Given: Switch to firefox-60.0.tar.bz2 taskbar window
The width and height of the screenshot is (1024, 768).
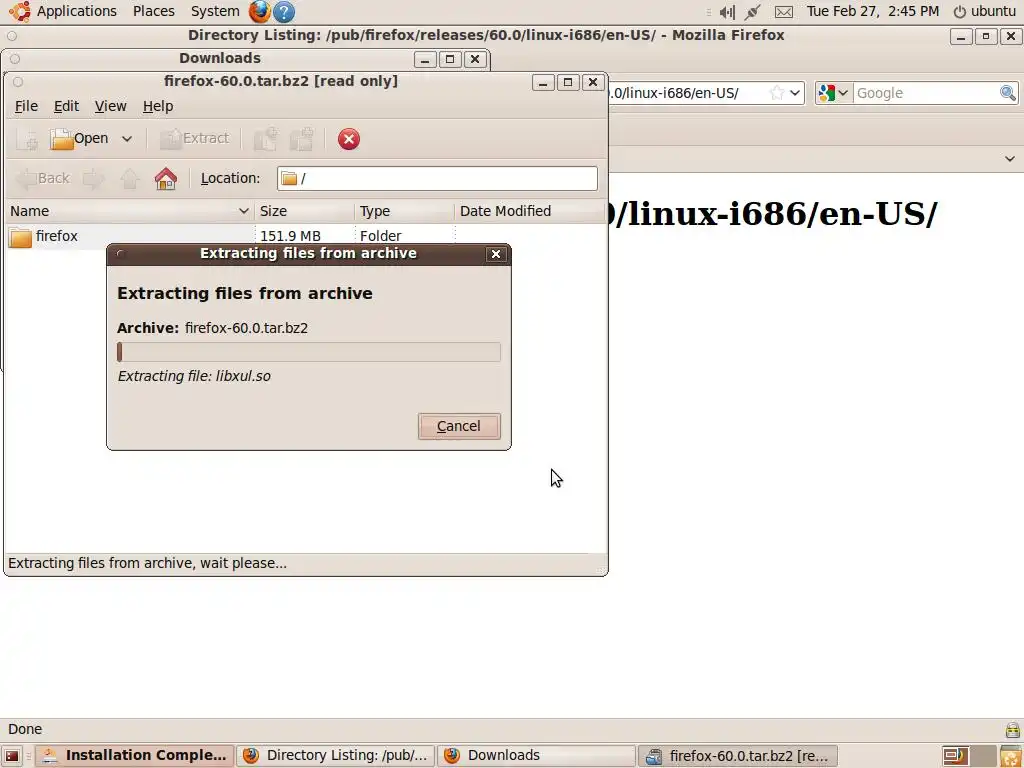Looking at the screenshot, I should point(738,756).
